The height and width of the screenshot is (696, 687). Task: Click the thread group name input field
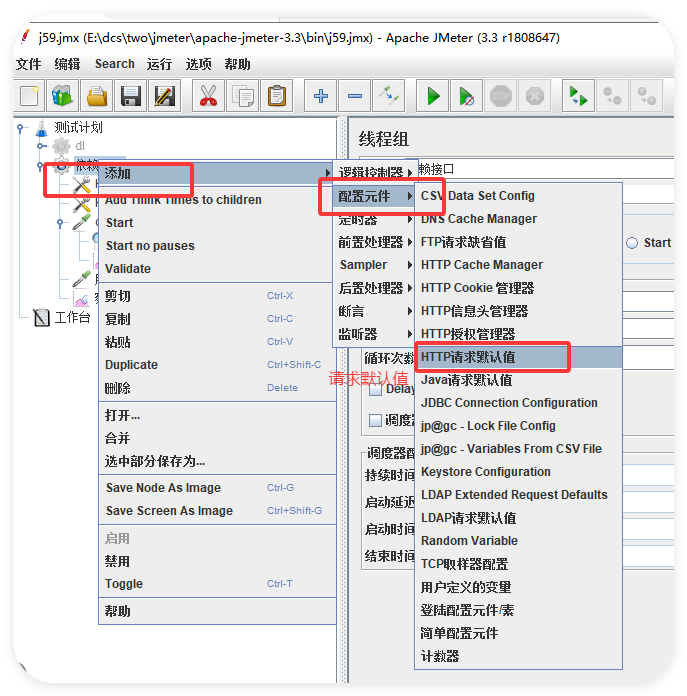[x=545, y=169]
